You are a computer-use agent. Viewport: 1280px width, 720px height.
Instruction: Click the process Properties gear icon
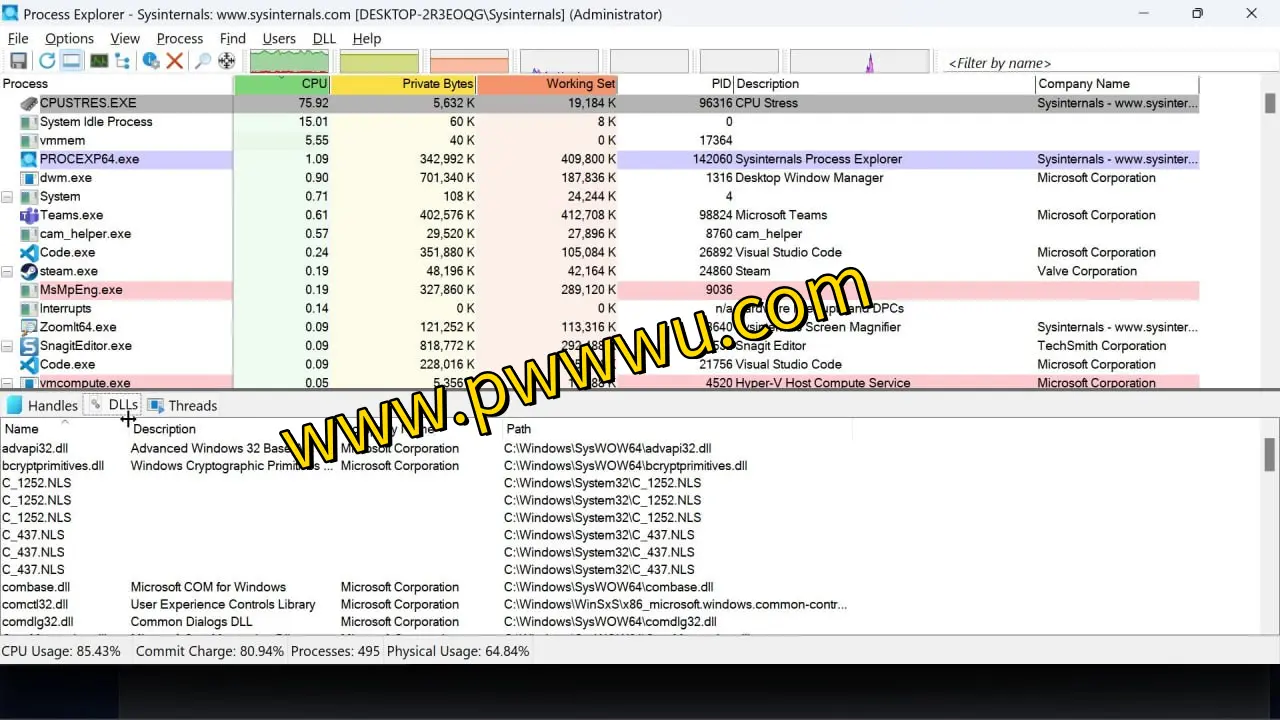pos(151,62)
